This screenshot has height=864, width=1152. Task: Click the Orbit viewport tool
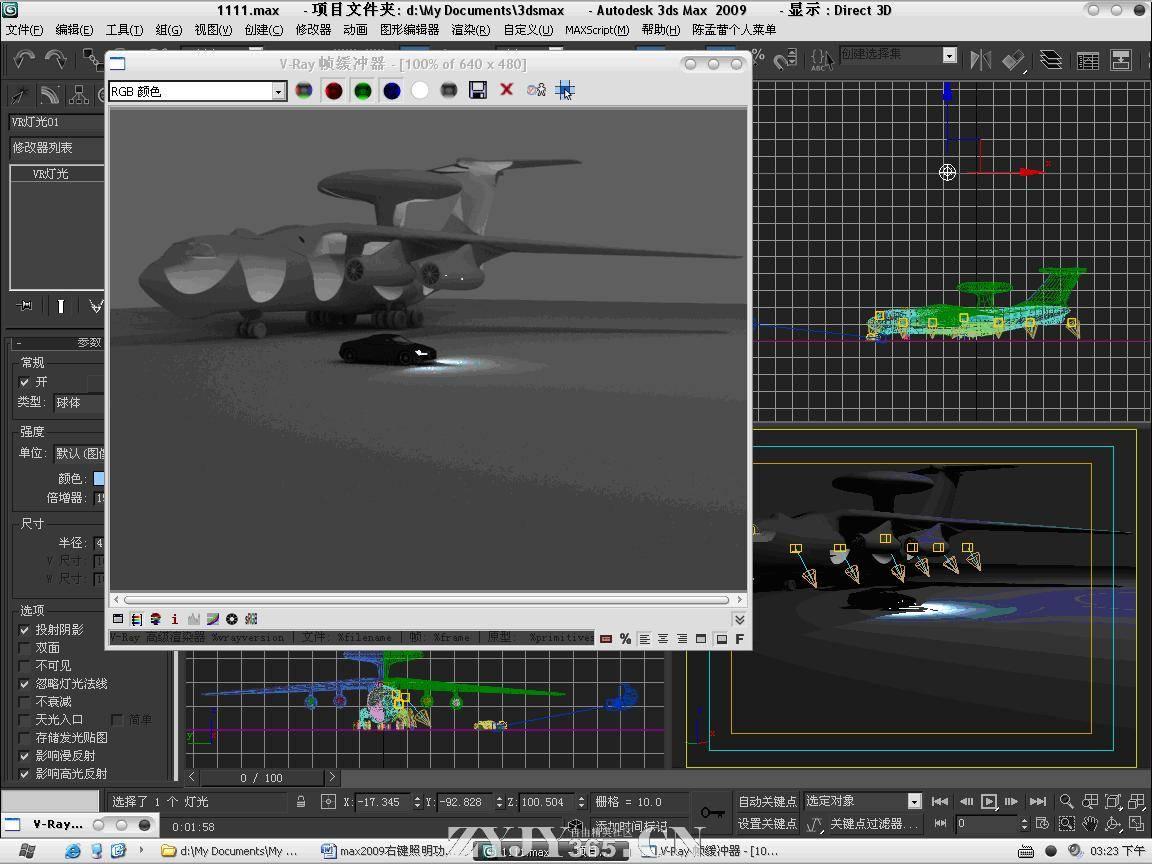(1114, 824)
